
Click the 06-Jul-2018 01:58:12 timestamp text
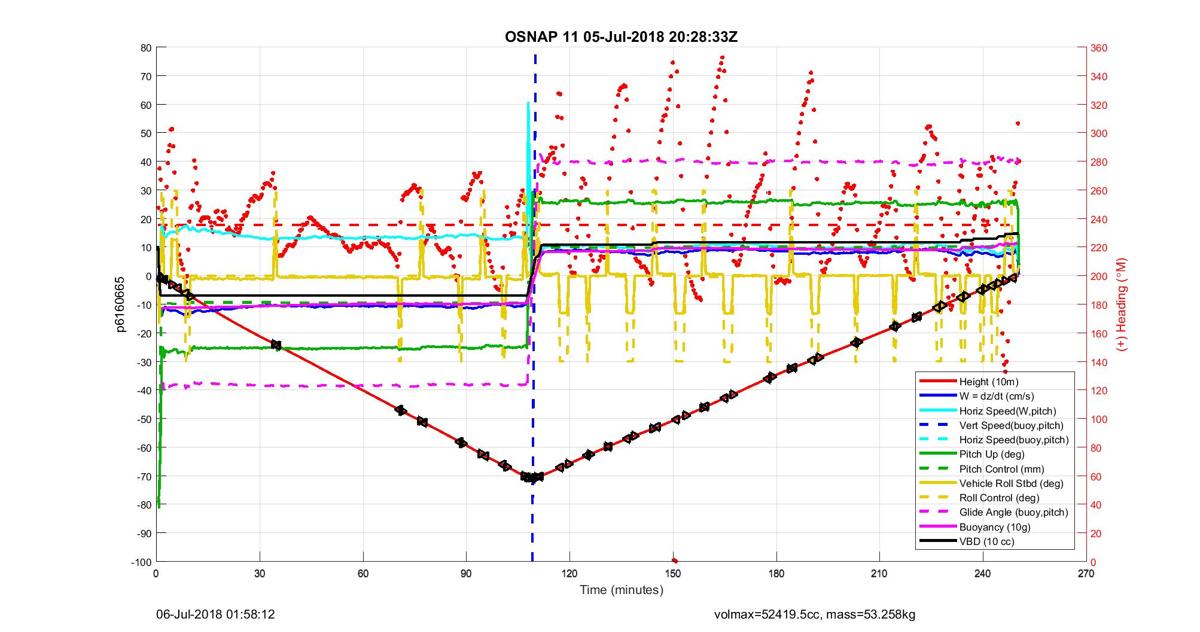(215, 613)
